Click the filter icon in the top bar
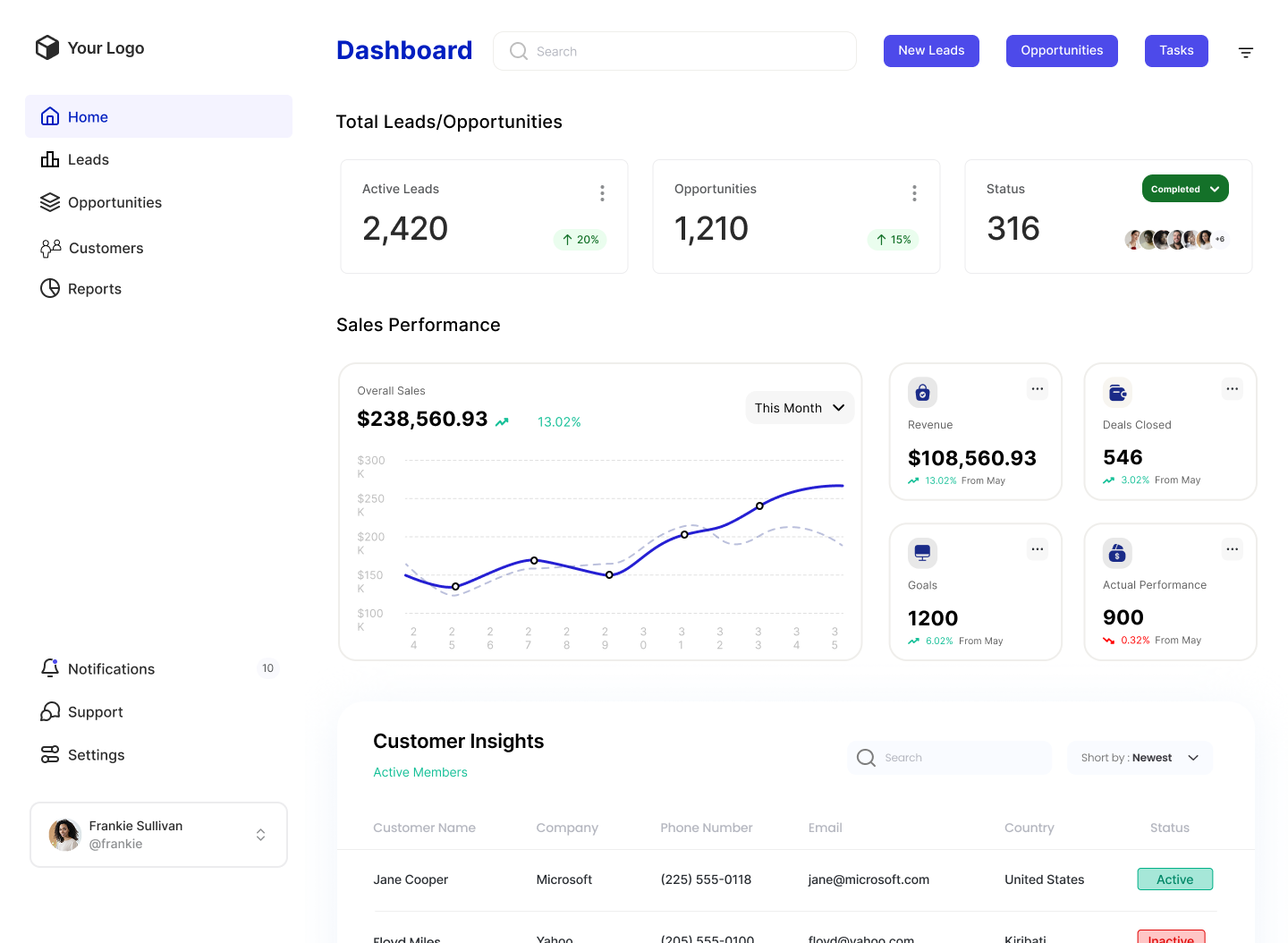This screenshot has height=943, width=1288. pyautogui.click(x=1245, y=53)
